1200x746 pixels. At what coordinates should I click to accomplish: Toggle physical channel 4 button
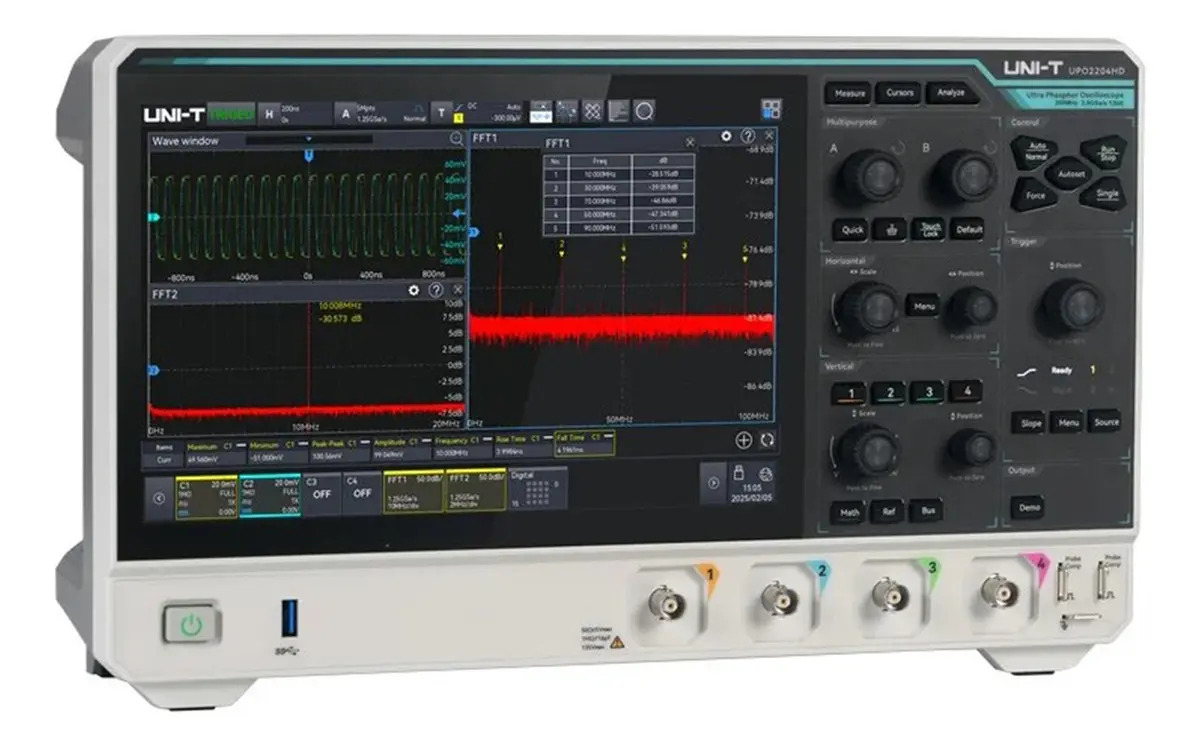966,390
